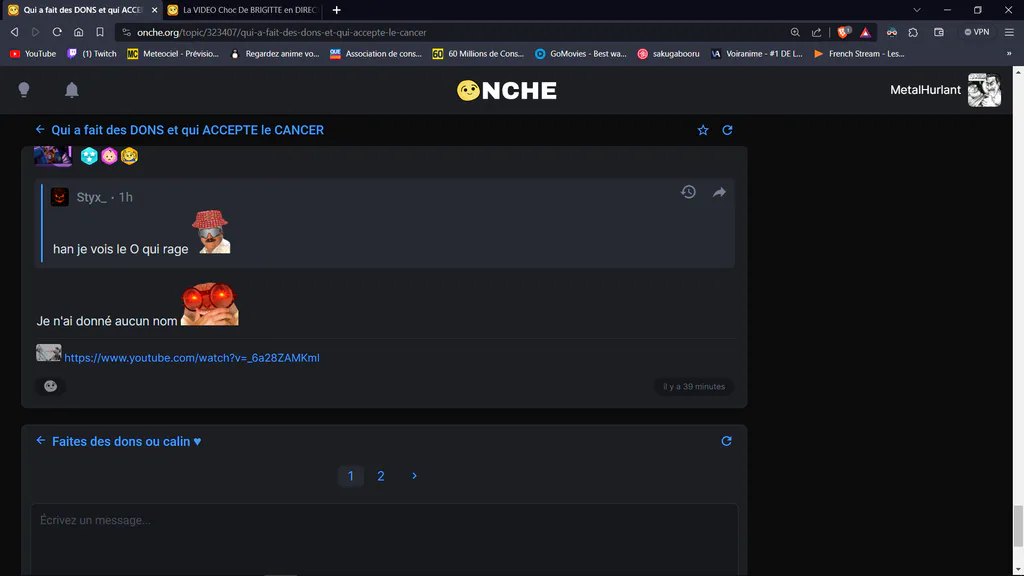View quote history clock icon
The width and height of the screenshot is (1024, 576).
pyautogui.click(x=688, y=192)
